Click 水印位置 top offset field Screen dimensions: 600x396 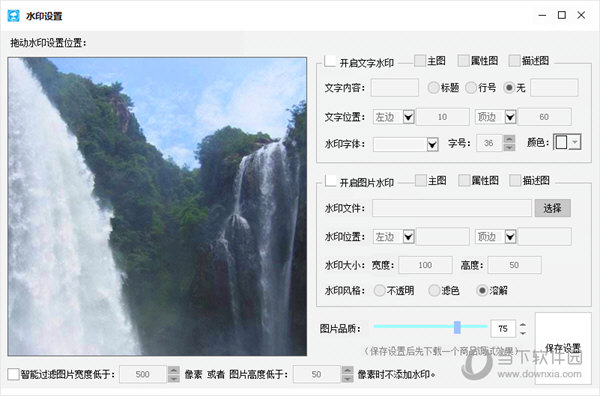point(545,237)
